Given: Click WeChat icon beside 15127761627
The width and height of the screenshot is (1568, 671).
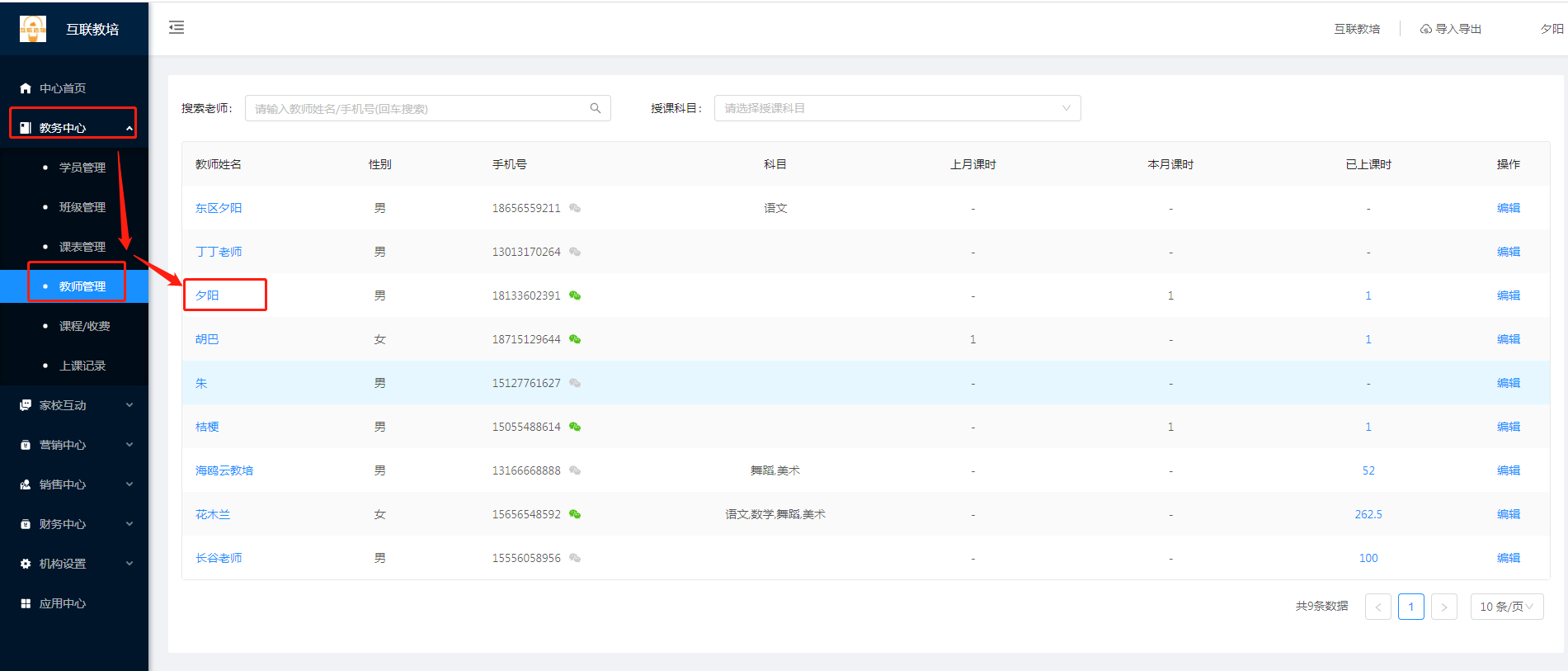Looking at the screenshot, I should point(575,383).
